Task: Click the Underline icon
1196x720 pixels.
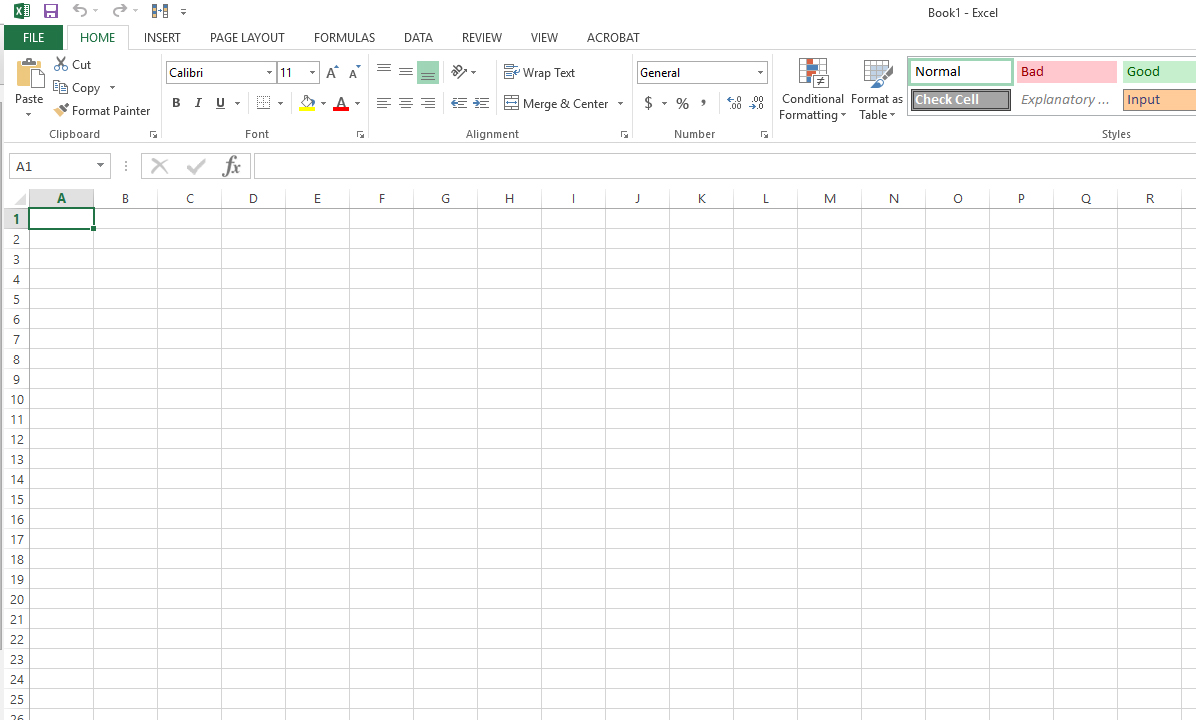Action: (x=219, y=103)
